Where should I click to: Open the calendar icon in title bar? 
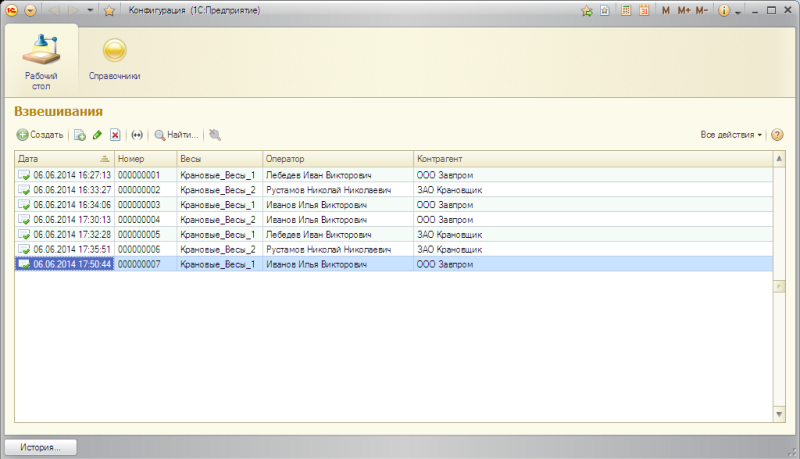(x=643, y=11)
